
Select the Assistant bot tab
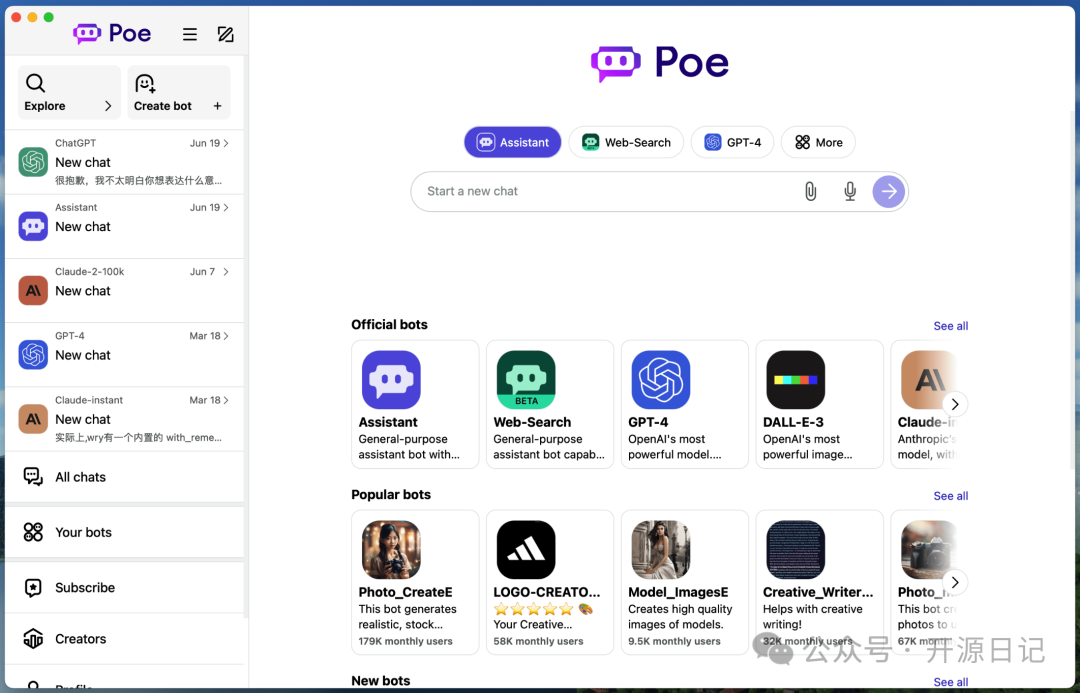coord(512,143)
